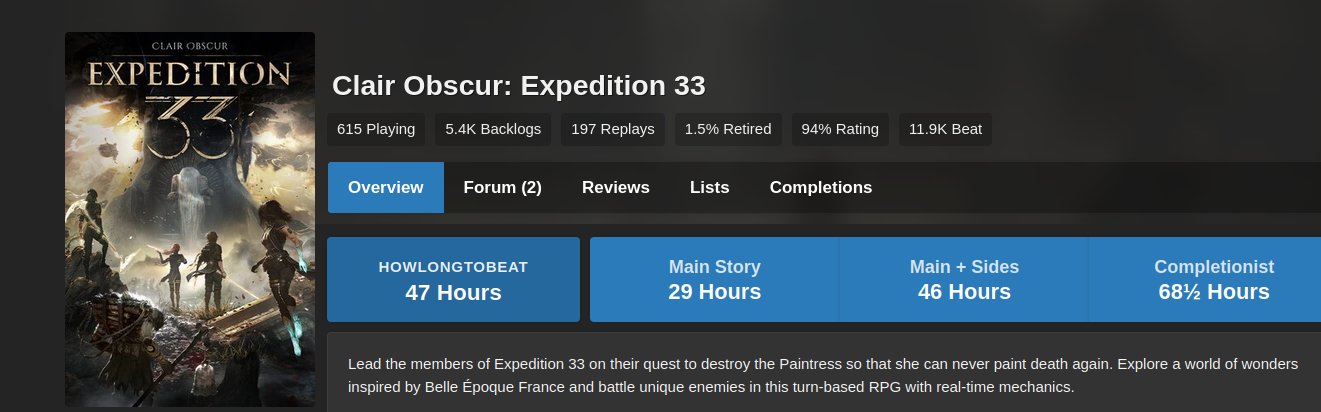The height and width of the screenshot is (412, 1321).
Task: Open the Forum (2) tab
Action: pos(503,187)
